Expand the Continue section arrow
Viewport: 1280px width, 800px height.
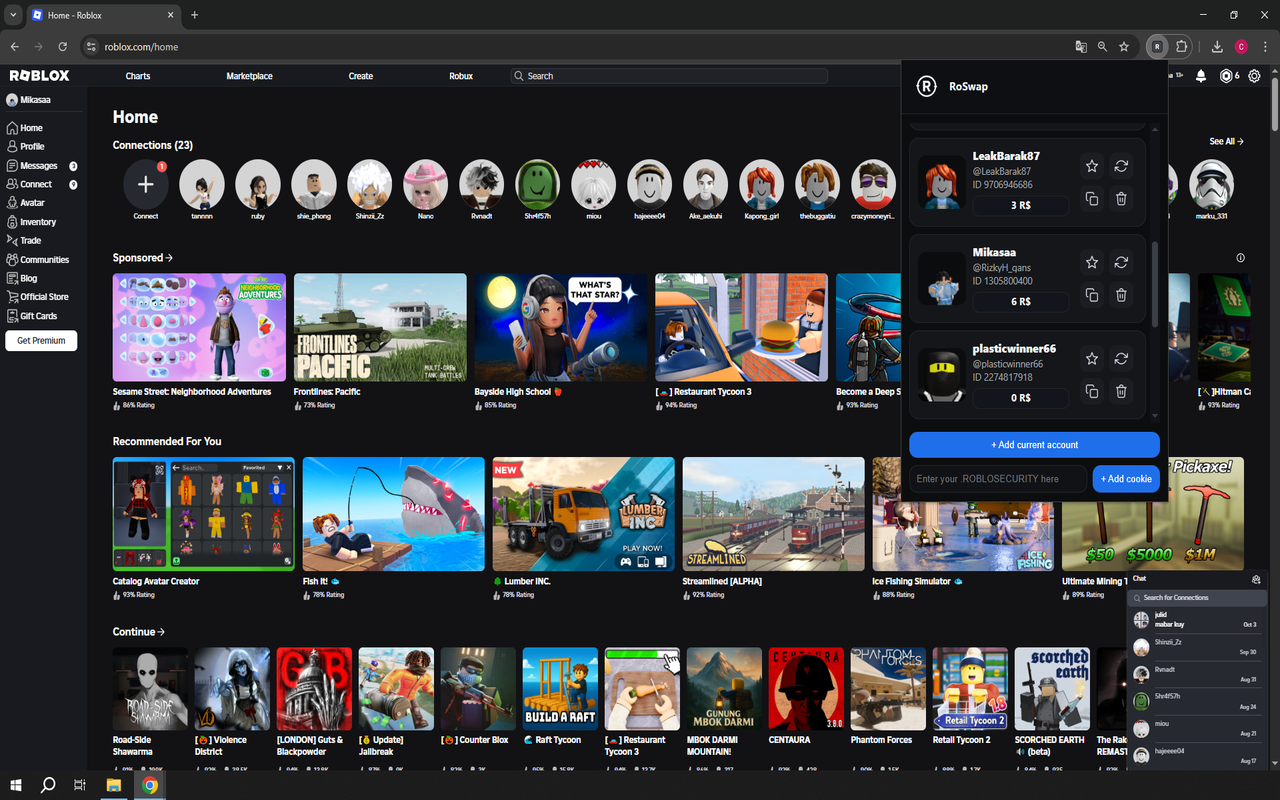161,632
